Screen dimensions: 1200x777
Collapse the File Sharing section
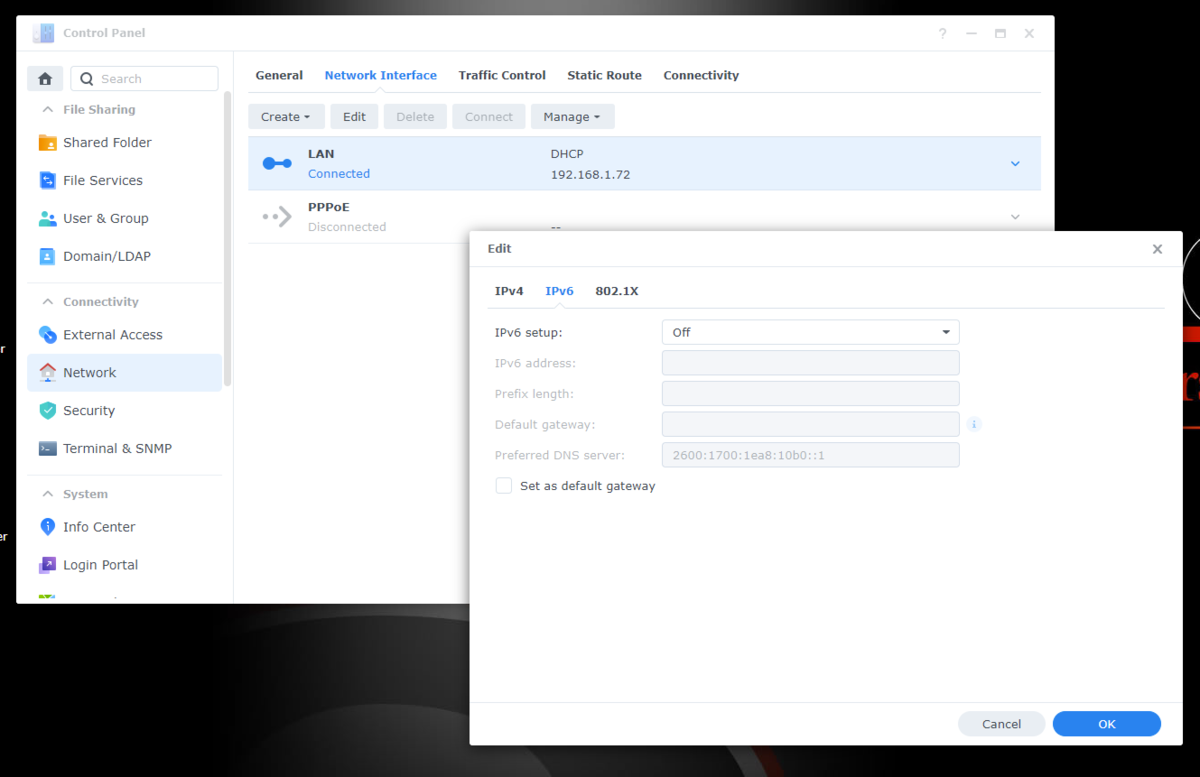pos(46,110)
